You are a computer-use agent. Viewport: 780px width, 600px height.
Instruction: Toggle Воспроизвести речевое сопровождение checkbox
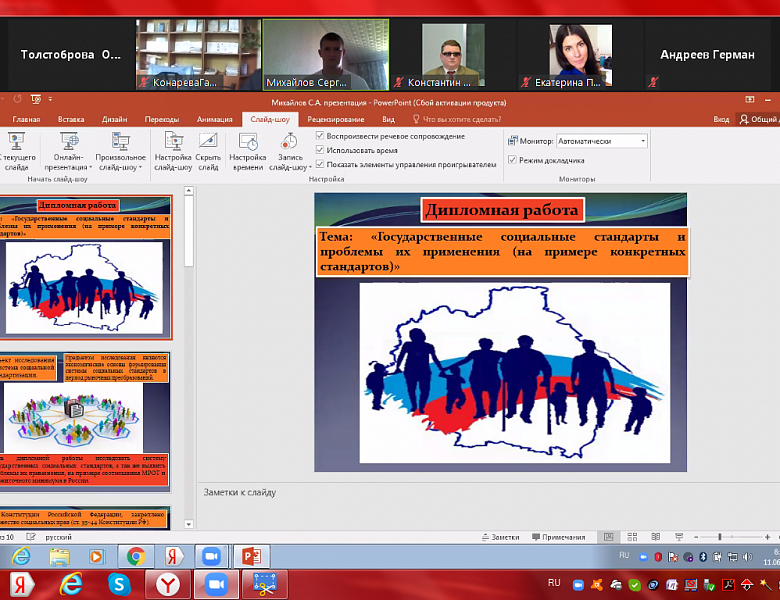pos(320,136)
